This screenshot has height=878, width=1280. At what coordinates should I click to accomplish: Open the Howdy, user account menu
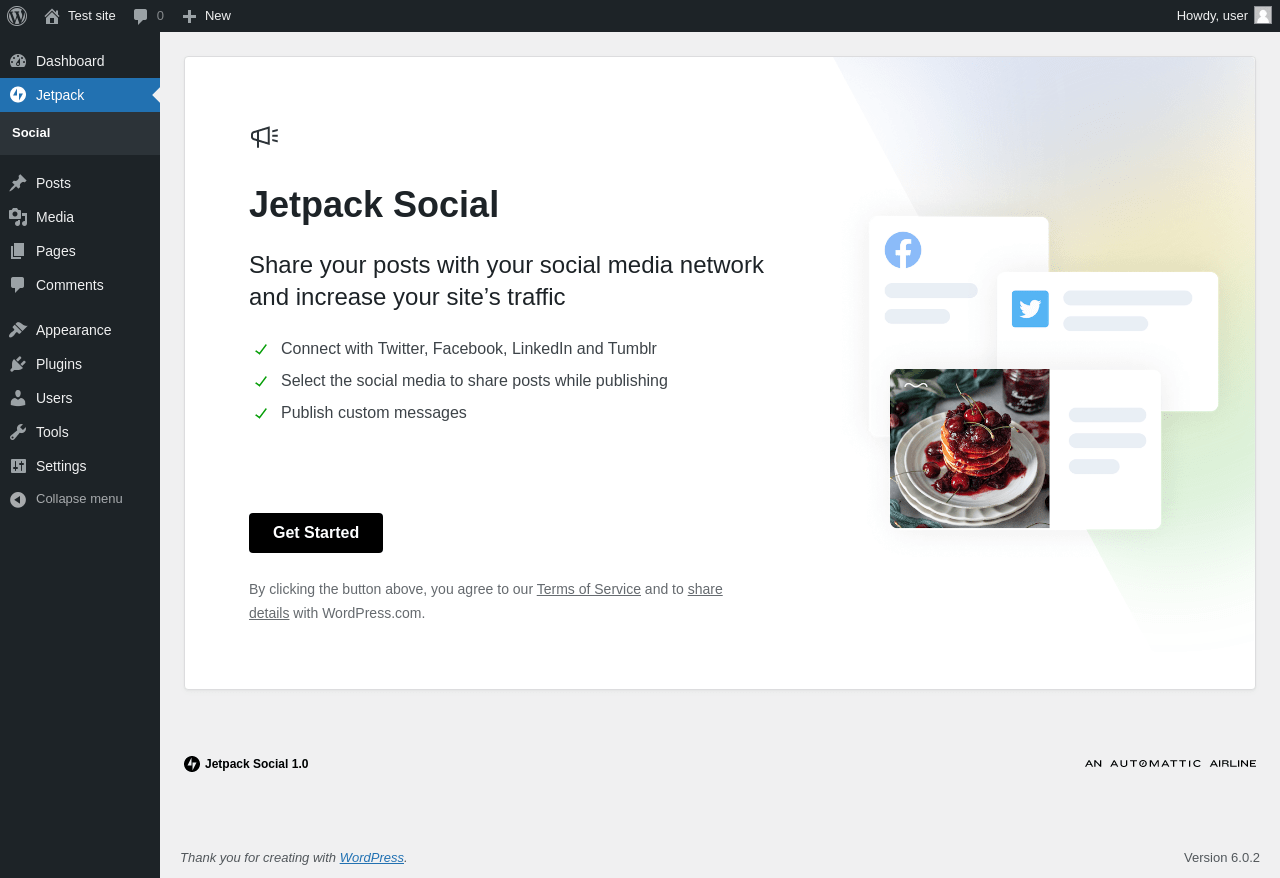click(x=1212, y=16)
